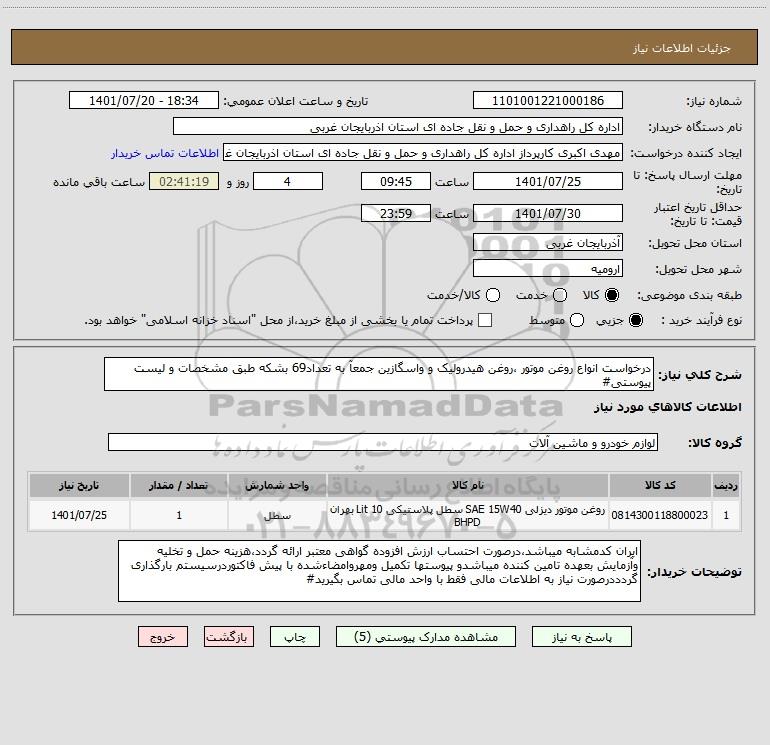The width and height of the screenshot is (770, 745).
Task: Click the نام کالا column header
Action: [x=468, y=485]
